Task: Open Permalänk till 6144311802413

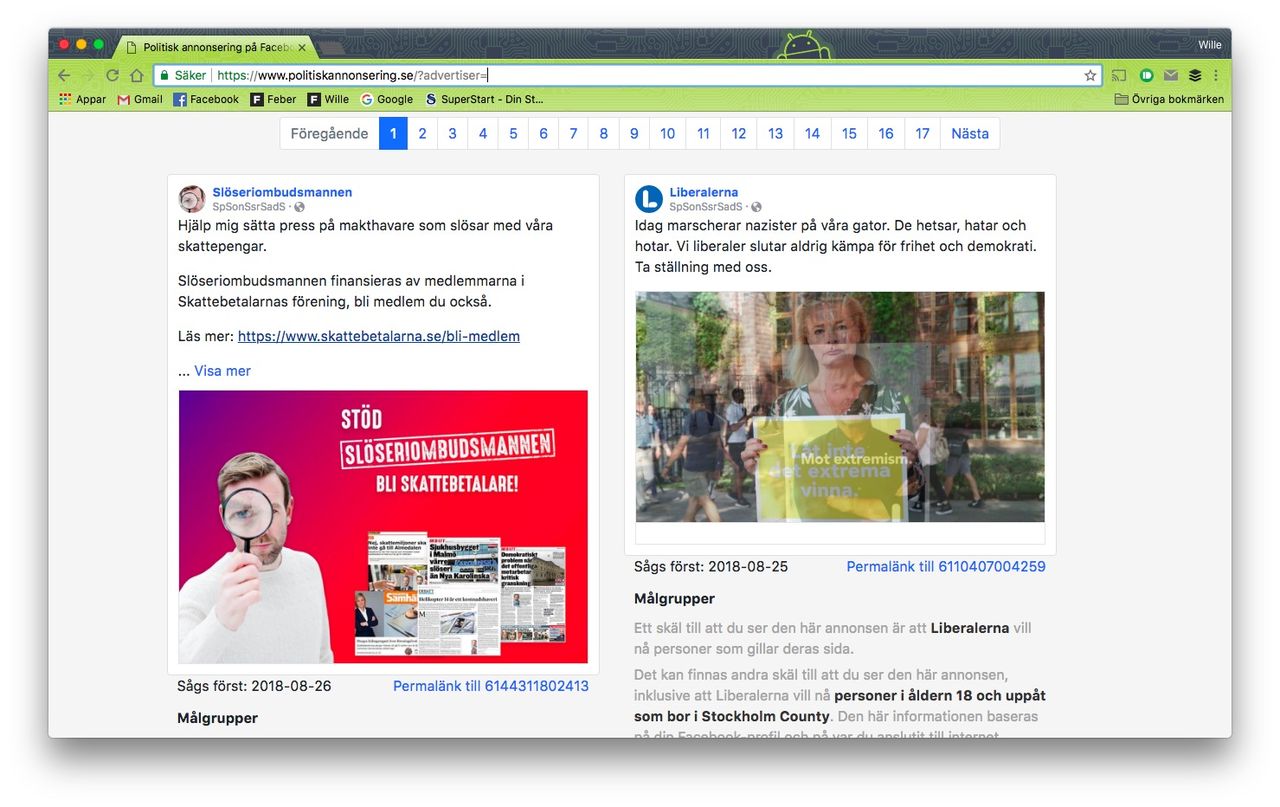Action: pyautogui.click(x=491, y=686)
